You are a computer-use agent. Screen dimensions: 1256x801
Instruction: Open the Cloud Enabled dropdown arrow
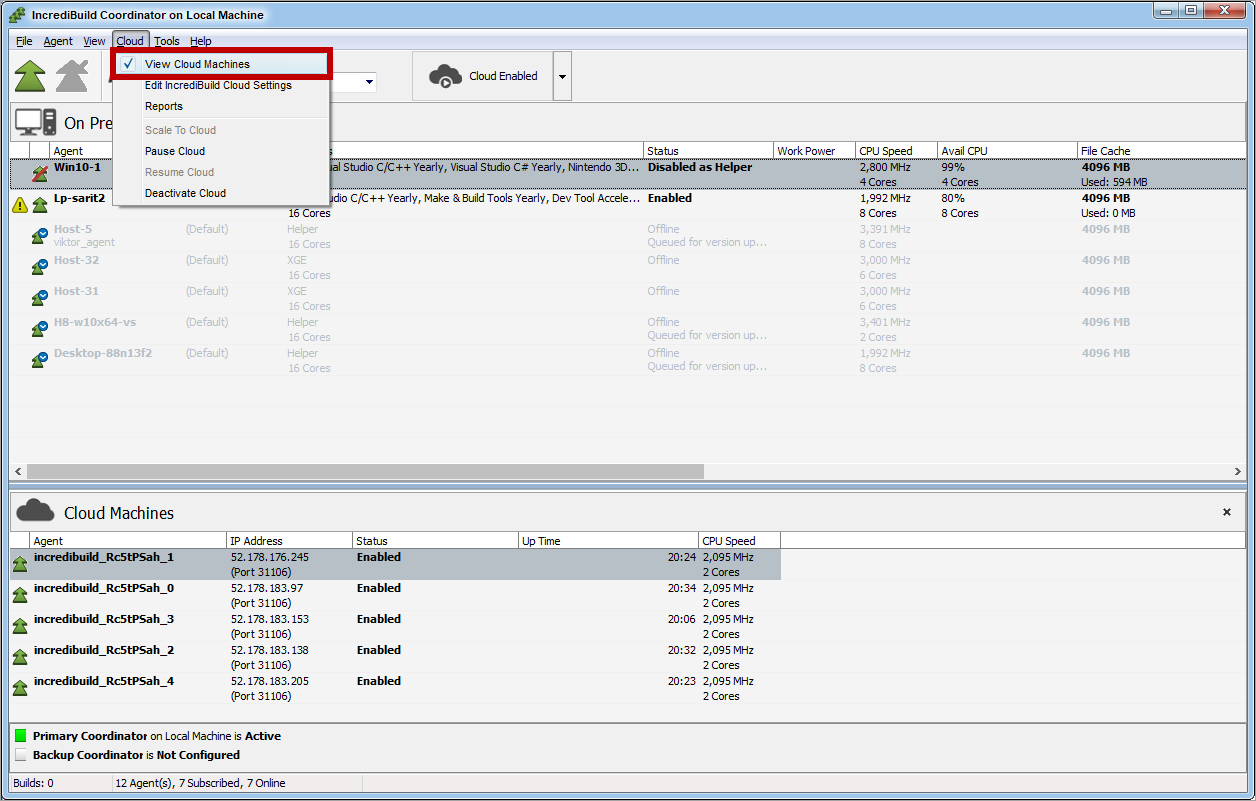[x=562, y=76]
